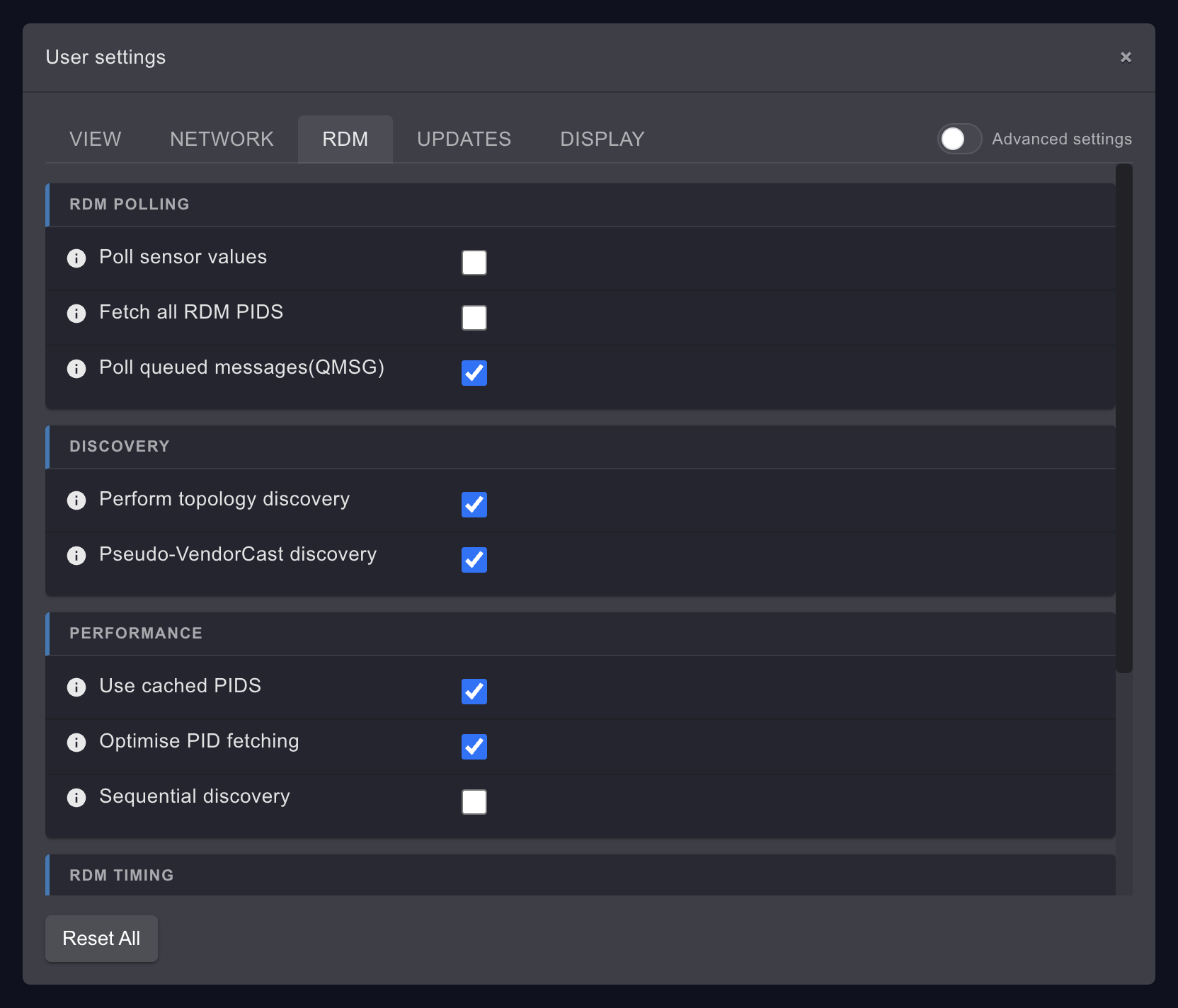This screenshot has width=1178, height=1008.
Task: Click info icon beside Poll sensor values
Action: coord(76,258)
